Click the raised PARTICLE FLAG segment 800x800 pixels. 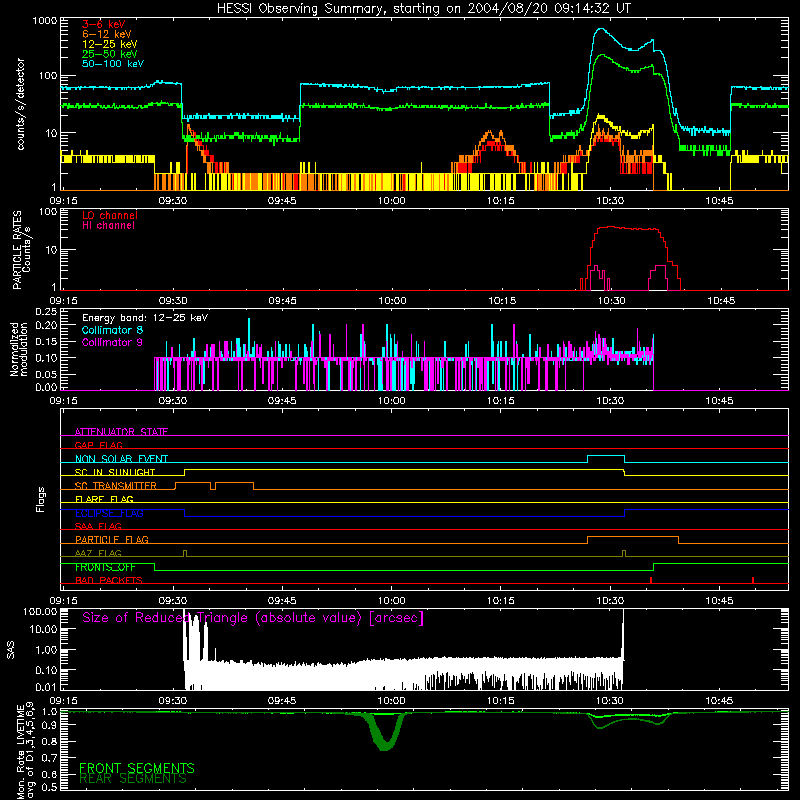click(x=633, y=537)
